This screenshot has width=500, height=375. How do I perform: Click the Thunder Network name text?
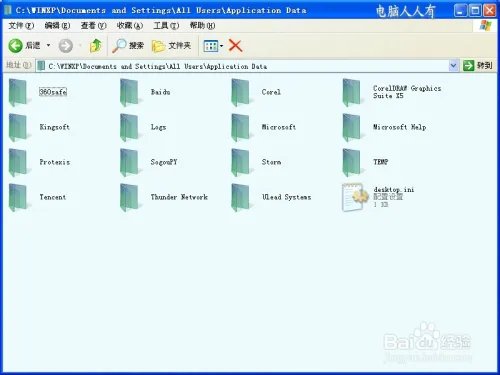tap(179, 197)
